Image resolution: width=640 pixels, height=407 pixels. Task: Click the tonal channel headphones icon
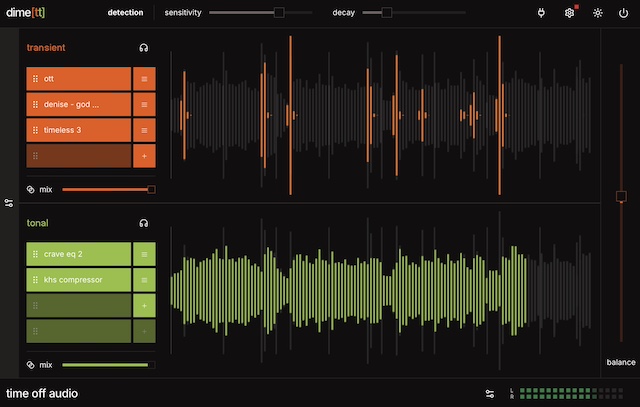144,223
